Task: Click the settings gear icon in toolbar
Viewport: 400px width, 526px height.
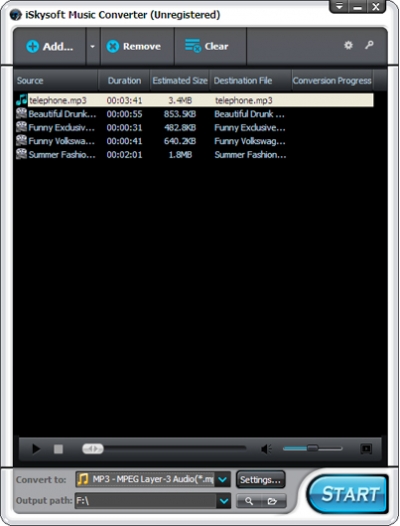Action: pyautogui.click(x=348, y=45)
